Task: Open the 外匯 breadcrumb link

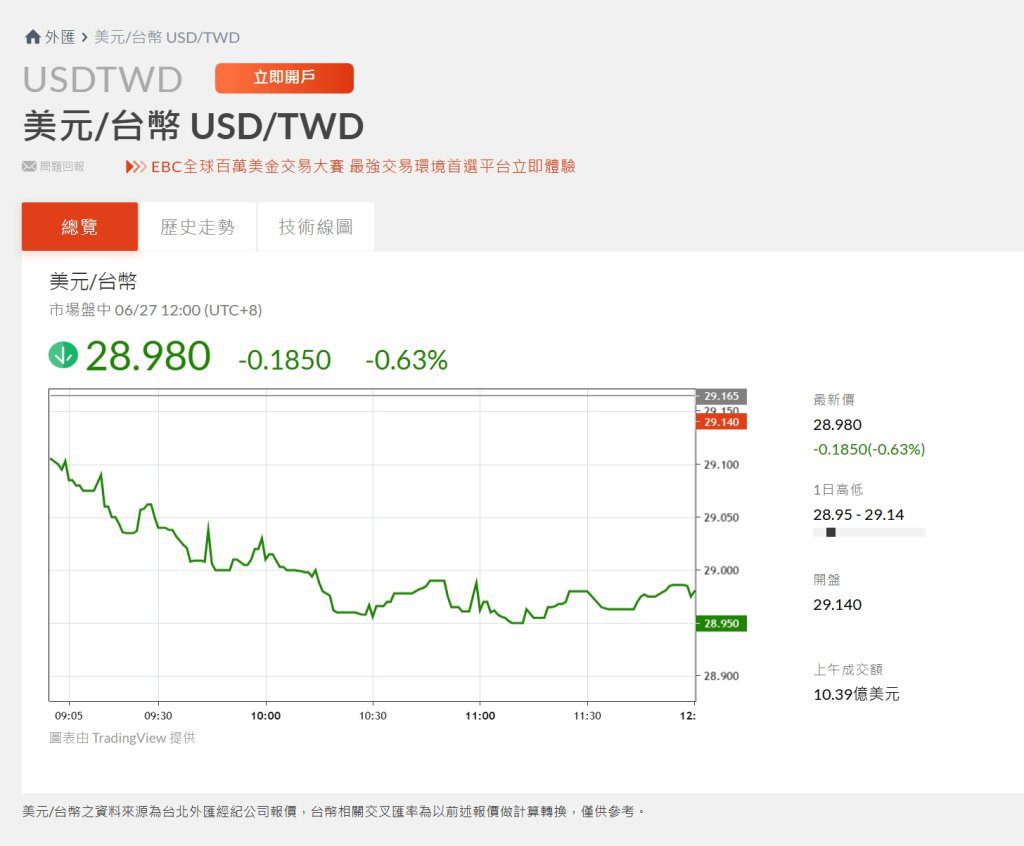Action: coord(60,38)
